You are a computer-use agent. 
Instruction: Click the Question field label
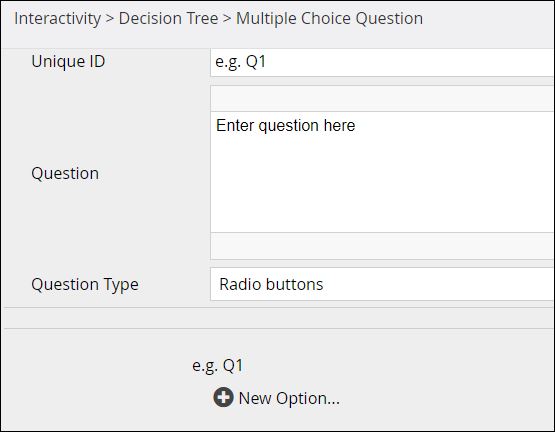(65, 174)
